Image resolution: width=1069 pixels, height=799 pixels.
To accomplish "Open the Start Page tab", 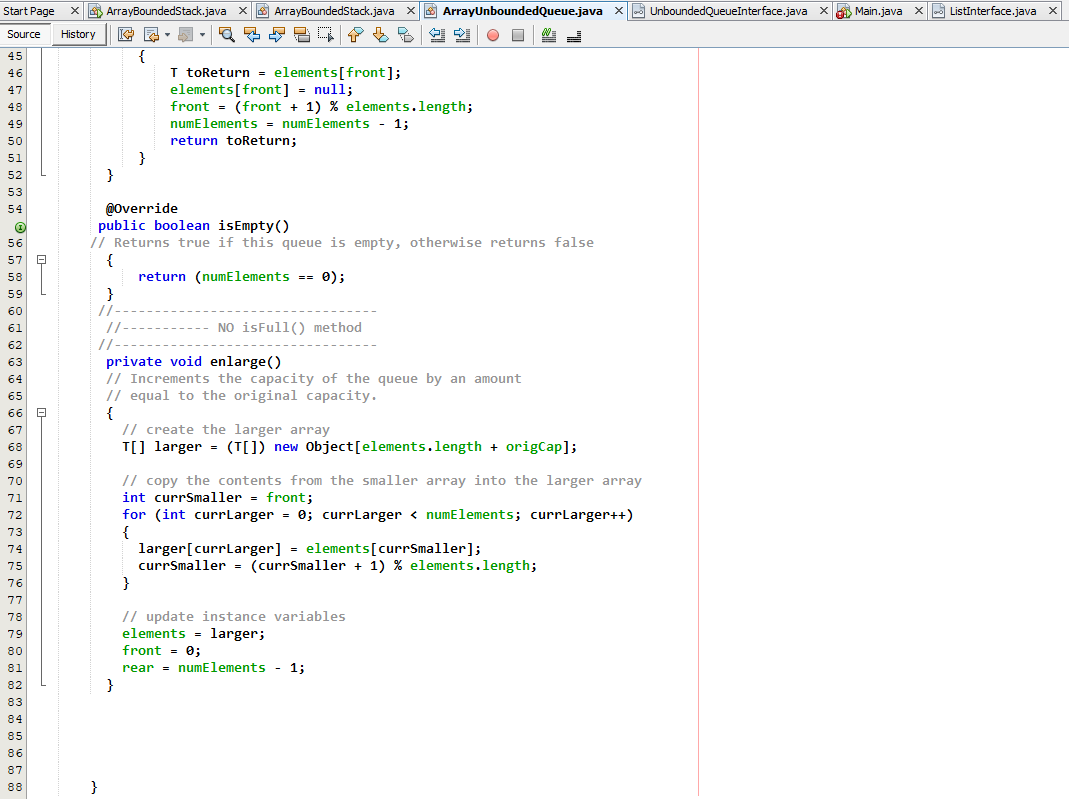I will click(29, 11).
